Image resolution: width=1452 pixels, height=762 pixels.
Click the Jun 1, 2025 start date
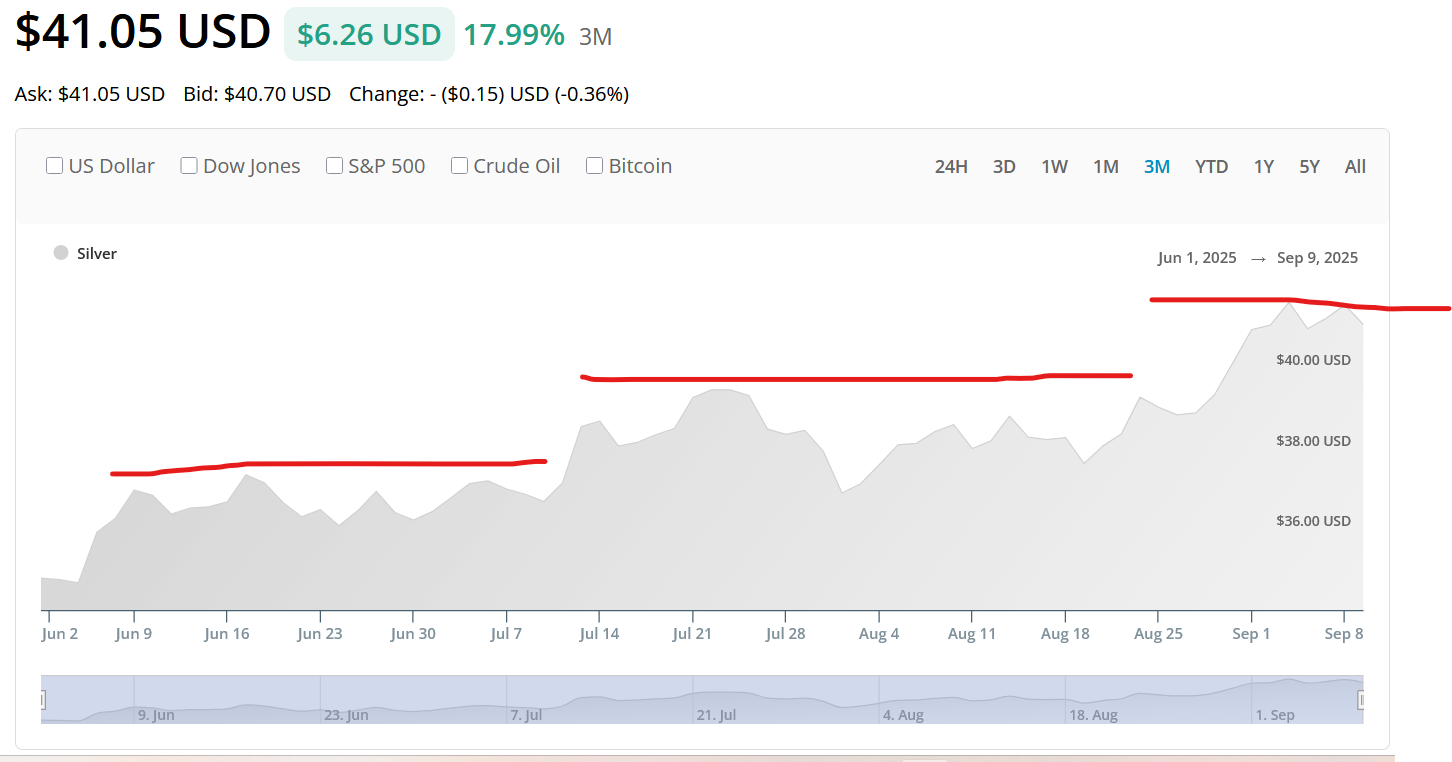coord(1197,258)
